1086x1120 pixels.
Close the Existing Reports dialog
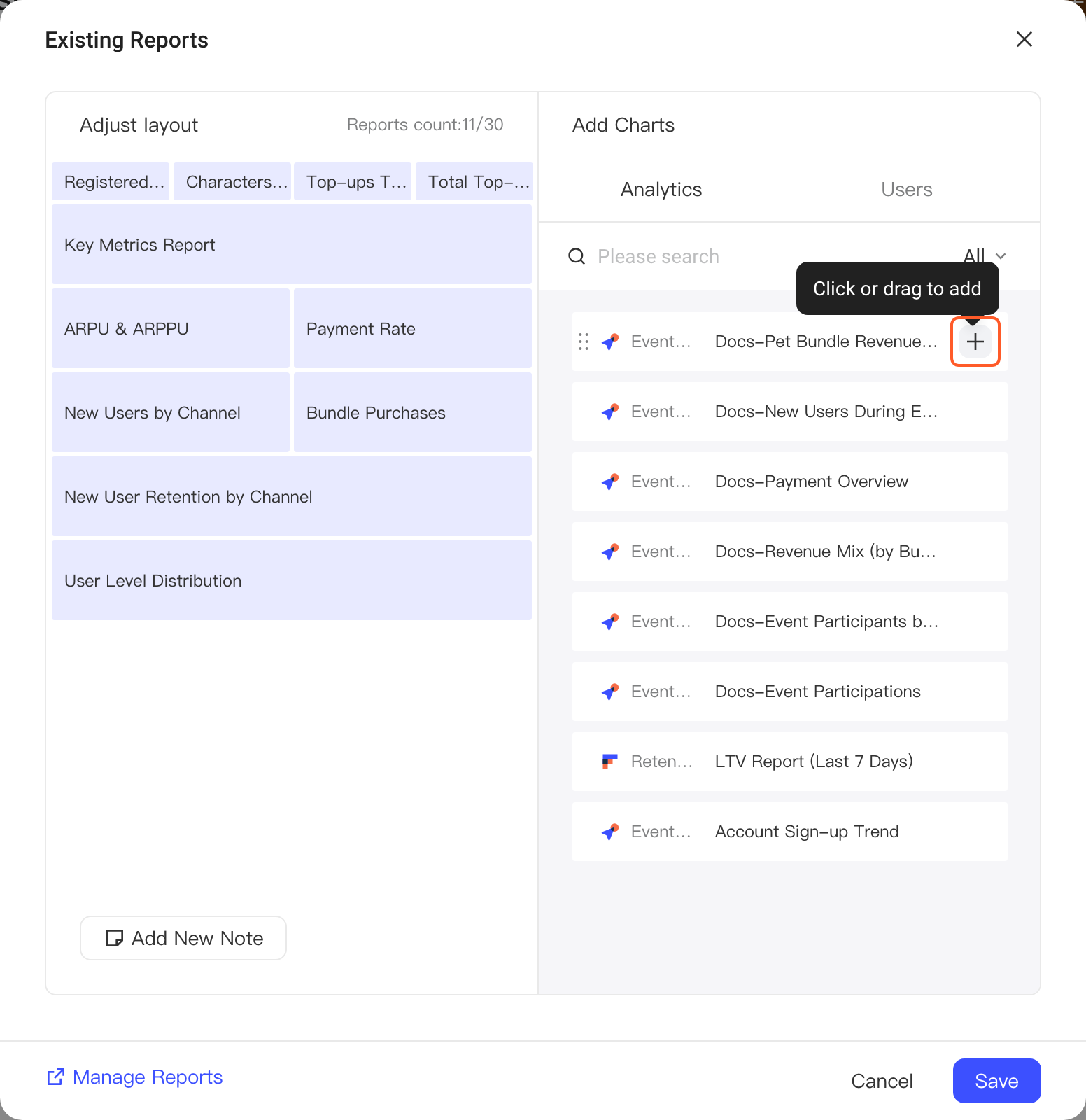[1024, 39]
